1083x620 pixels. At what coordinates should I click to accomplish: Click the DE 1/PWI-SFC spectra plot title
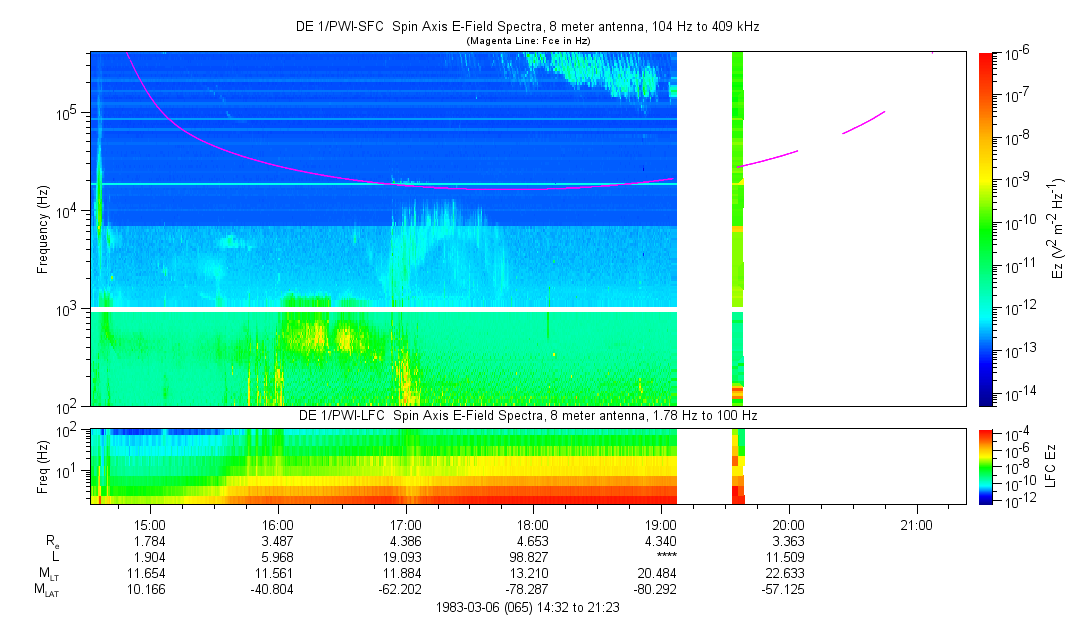[528, 28]
